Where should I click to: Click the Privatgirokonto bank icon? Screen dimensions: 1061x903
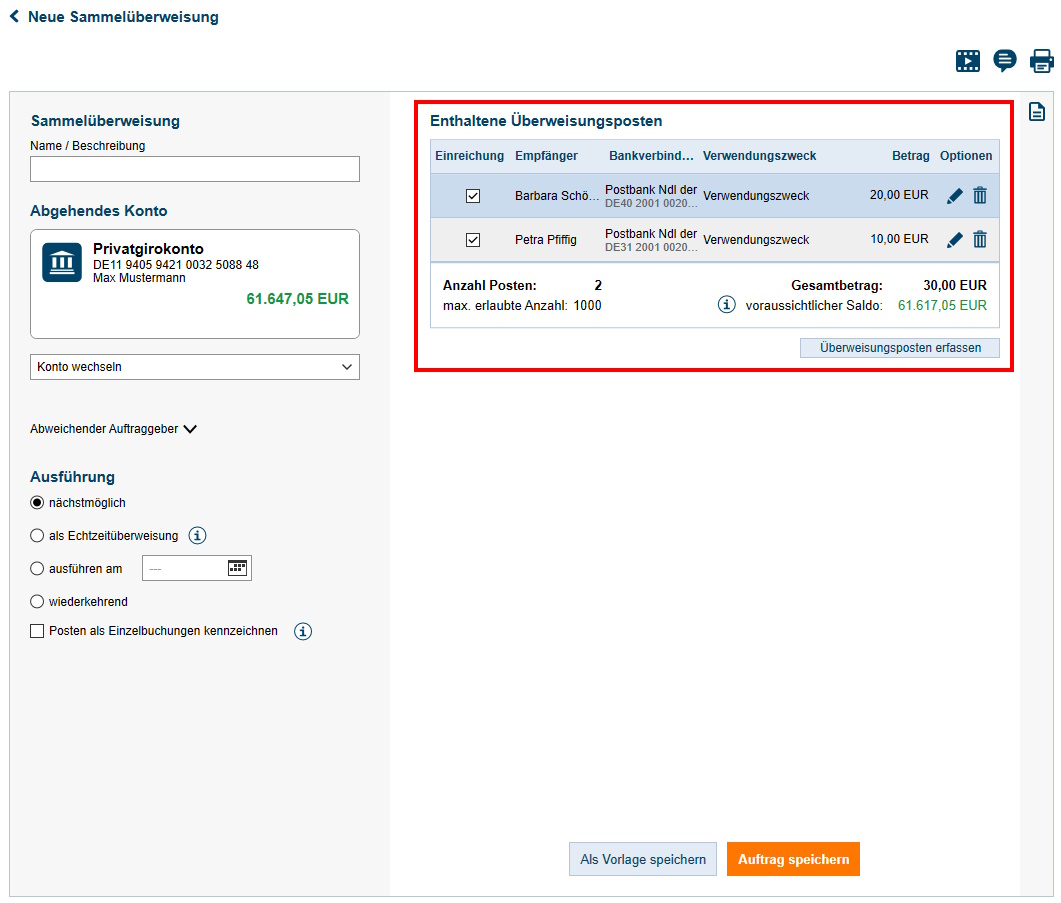62,262
